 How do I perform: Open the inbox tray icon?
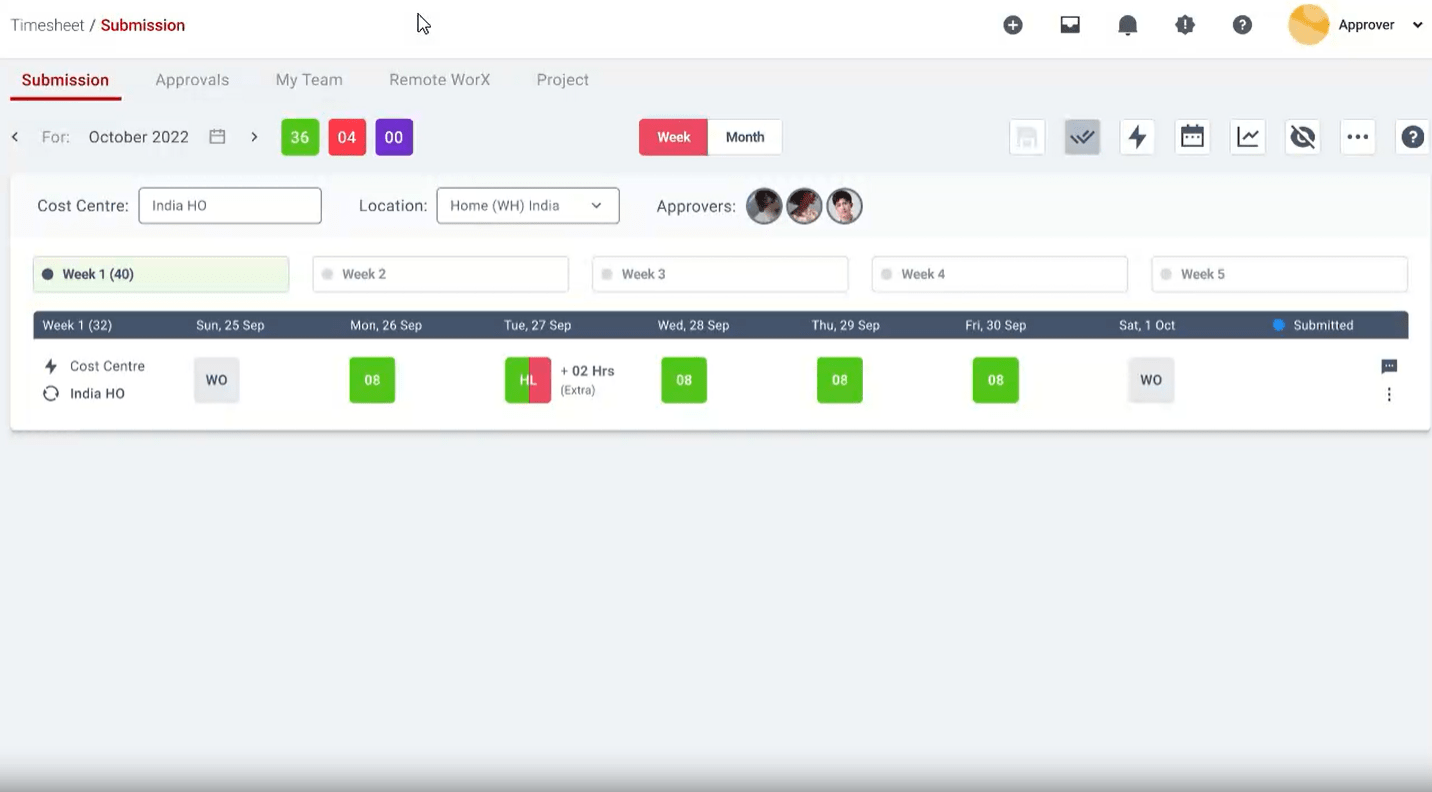[x=1070, y=26]
